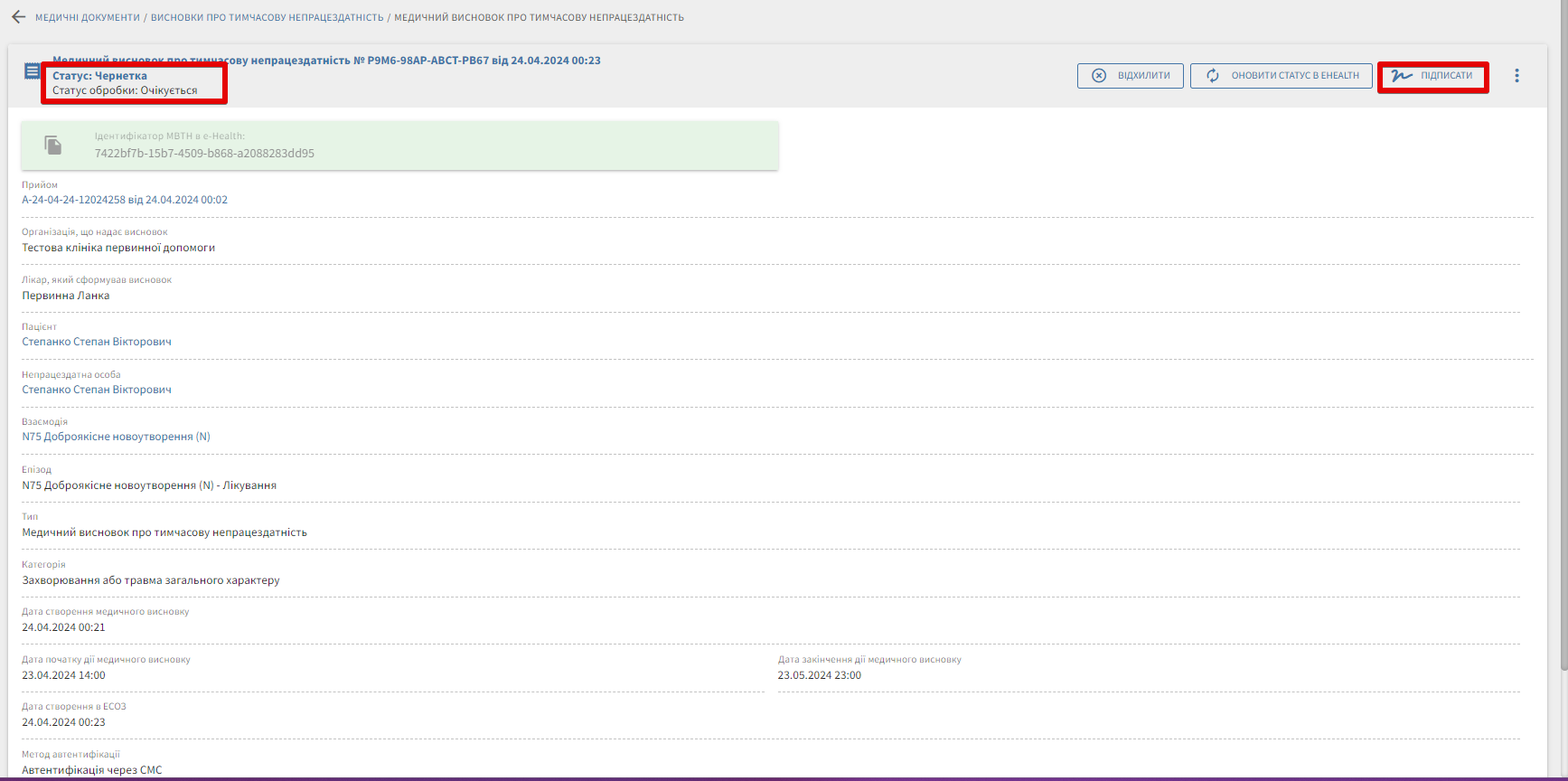Reject the conclusion with ВІДХИЛИТИ button

click(1131, 76)
